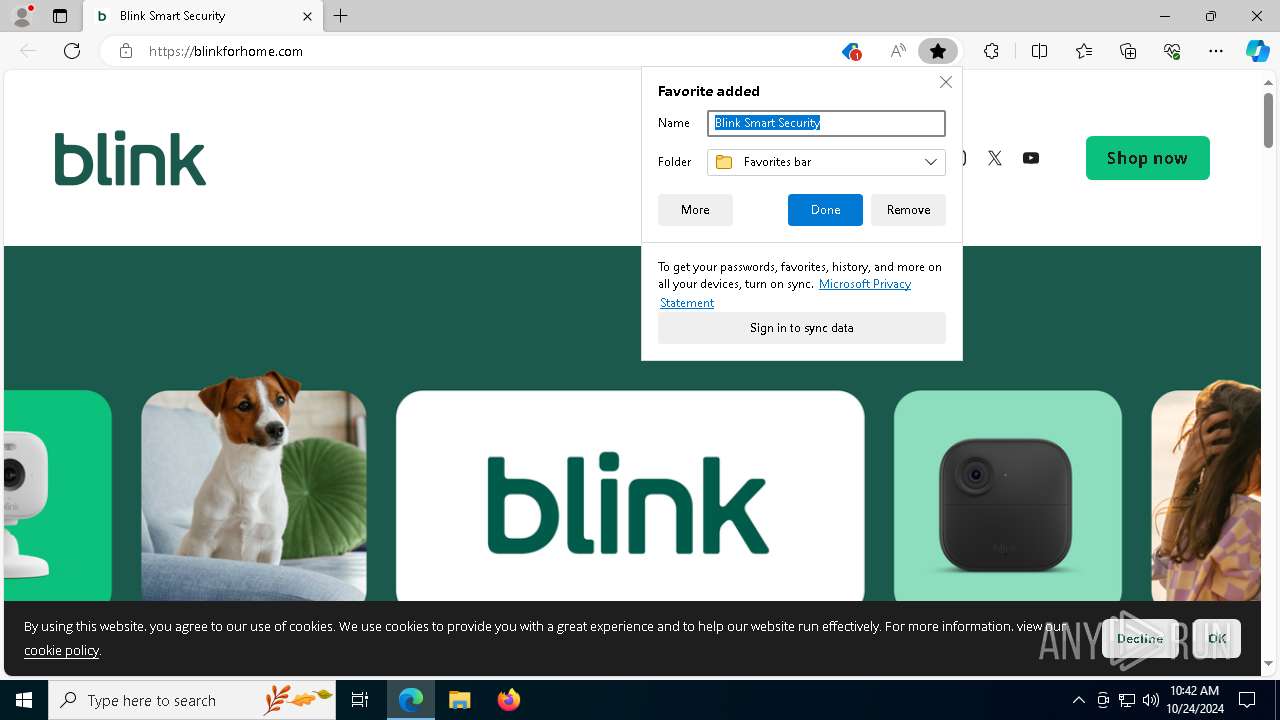Edit the favorite Name field

pyautogui.click(x=826, y=123)
